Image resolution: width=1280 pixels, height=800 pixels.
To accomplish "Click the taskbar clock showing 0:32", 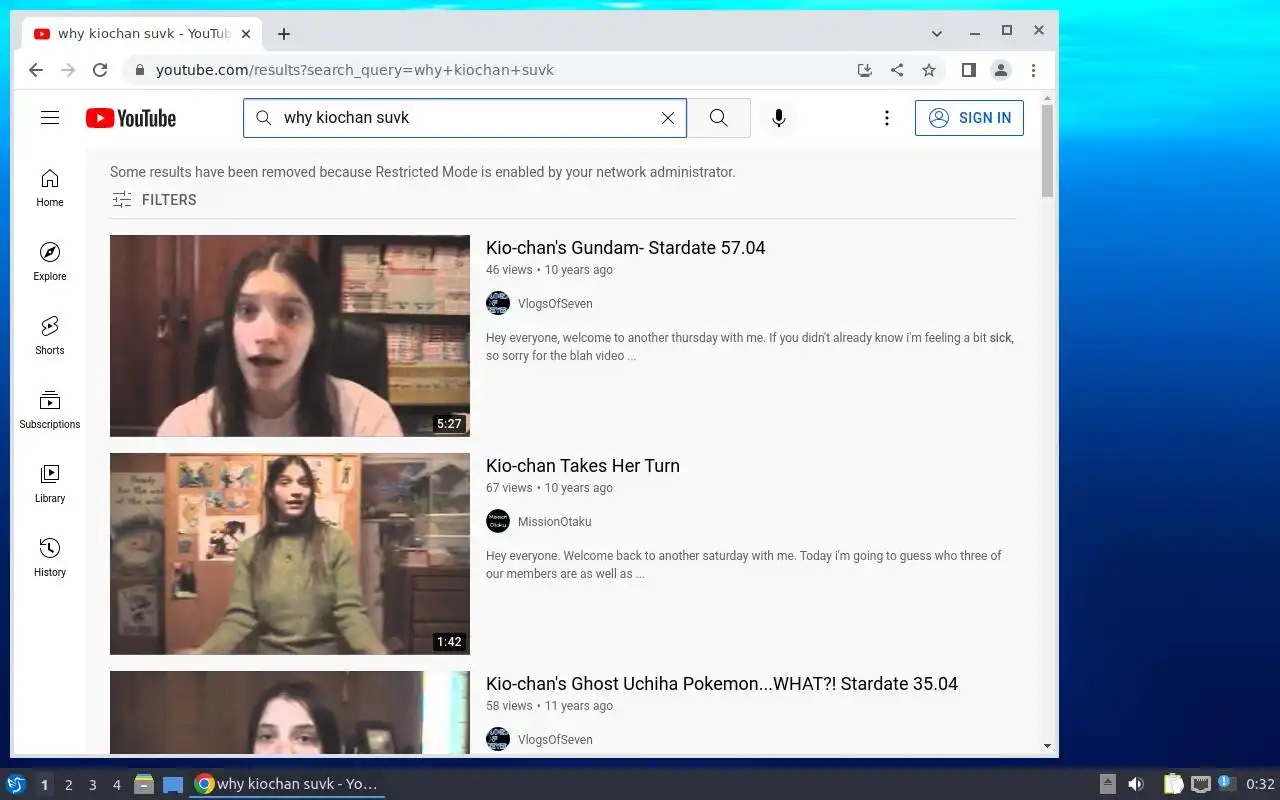I will coord(1260,784).
